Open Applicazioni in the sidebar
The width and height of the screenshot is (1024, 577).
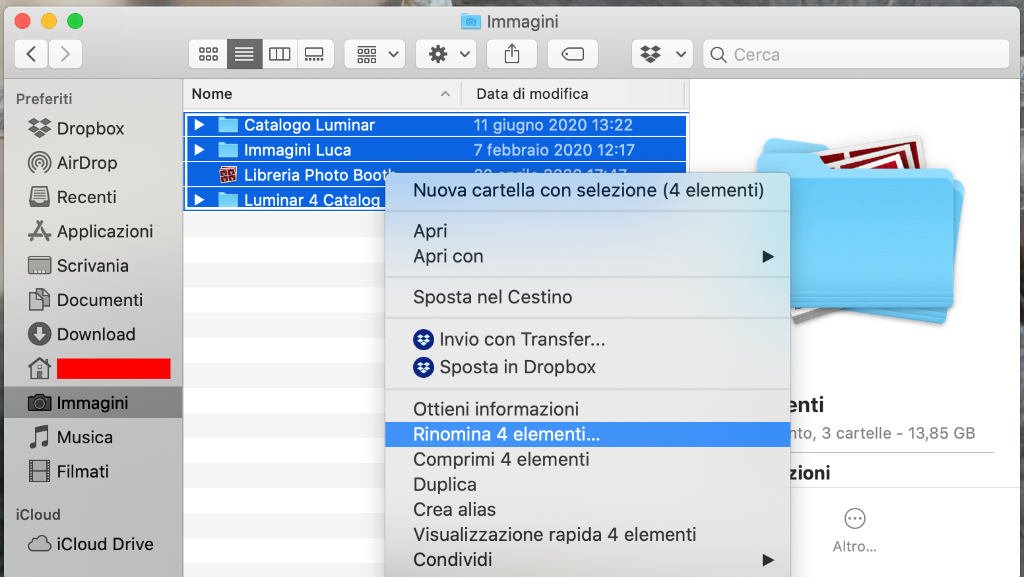(x=91, y=231)
